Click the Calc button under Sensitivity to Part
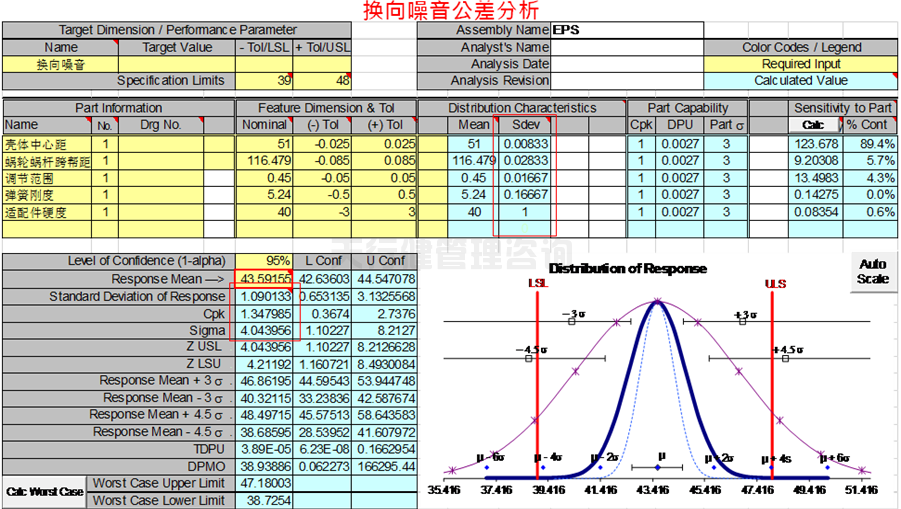Image resolution: width=901 pixels, height=509 pixels. point(813,125)
